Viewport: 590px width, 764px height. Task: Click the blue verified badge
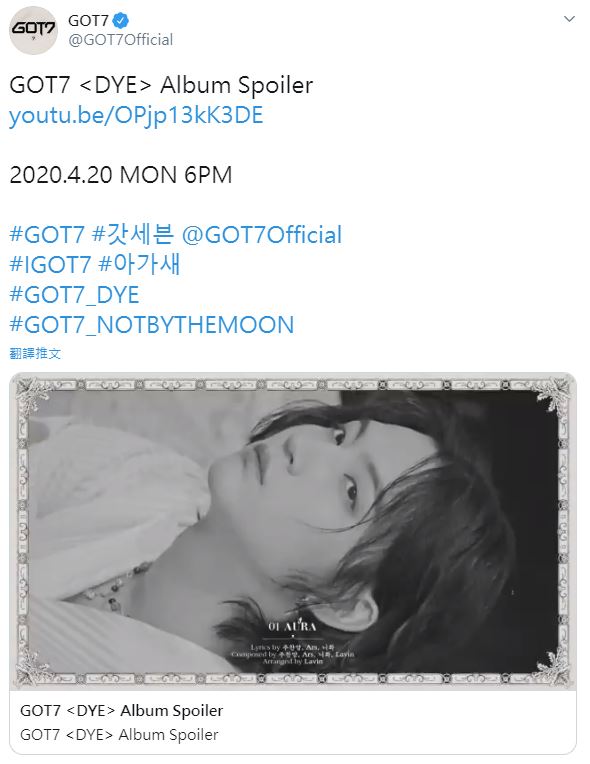click(121, 20)
